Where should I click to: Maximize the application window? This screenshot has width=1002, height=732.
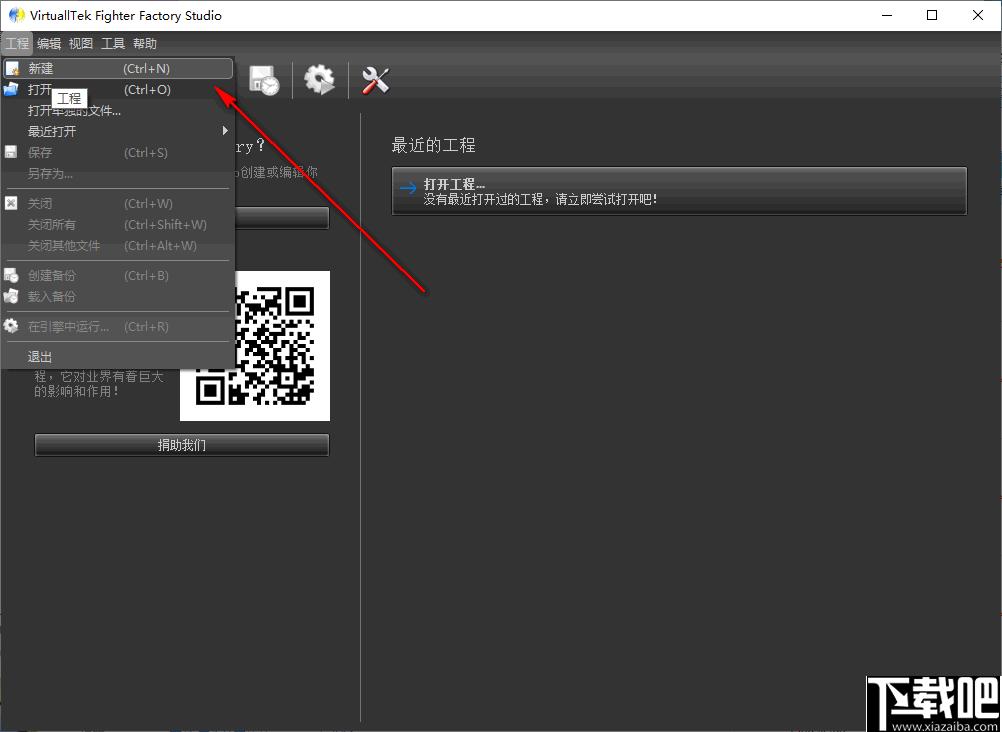click(932, 15)
